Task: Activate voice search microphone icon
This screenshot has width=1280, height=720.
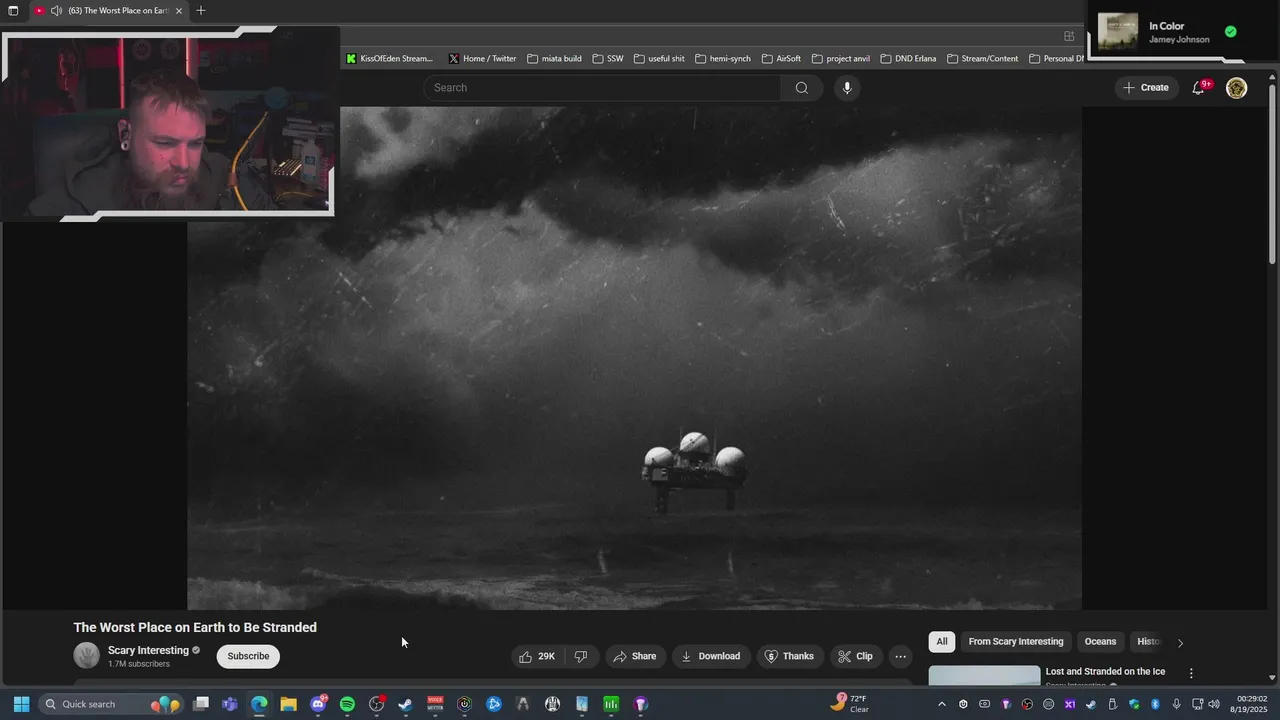Action: 847,88
